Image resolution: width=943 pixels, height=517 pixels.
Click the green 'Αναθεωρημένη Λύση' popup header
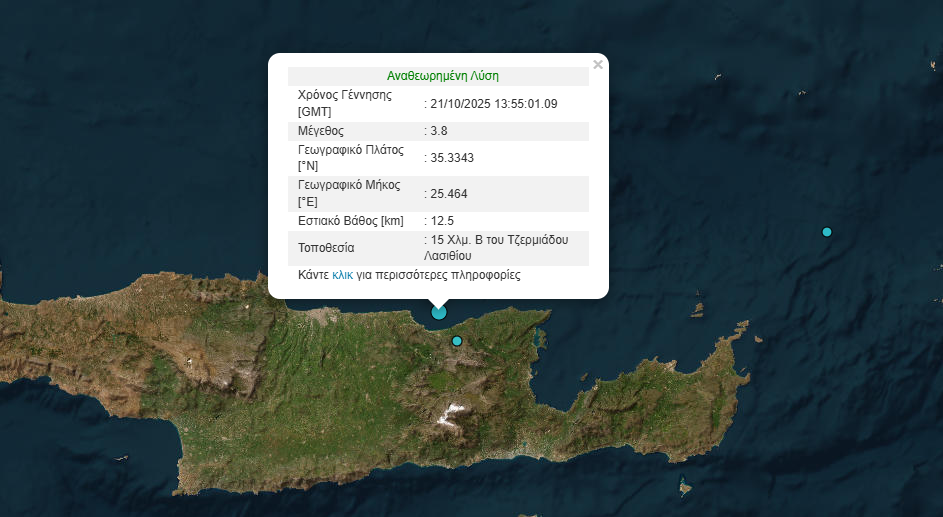[442, 76]
